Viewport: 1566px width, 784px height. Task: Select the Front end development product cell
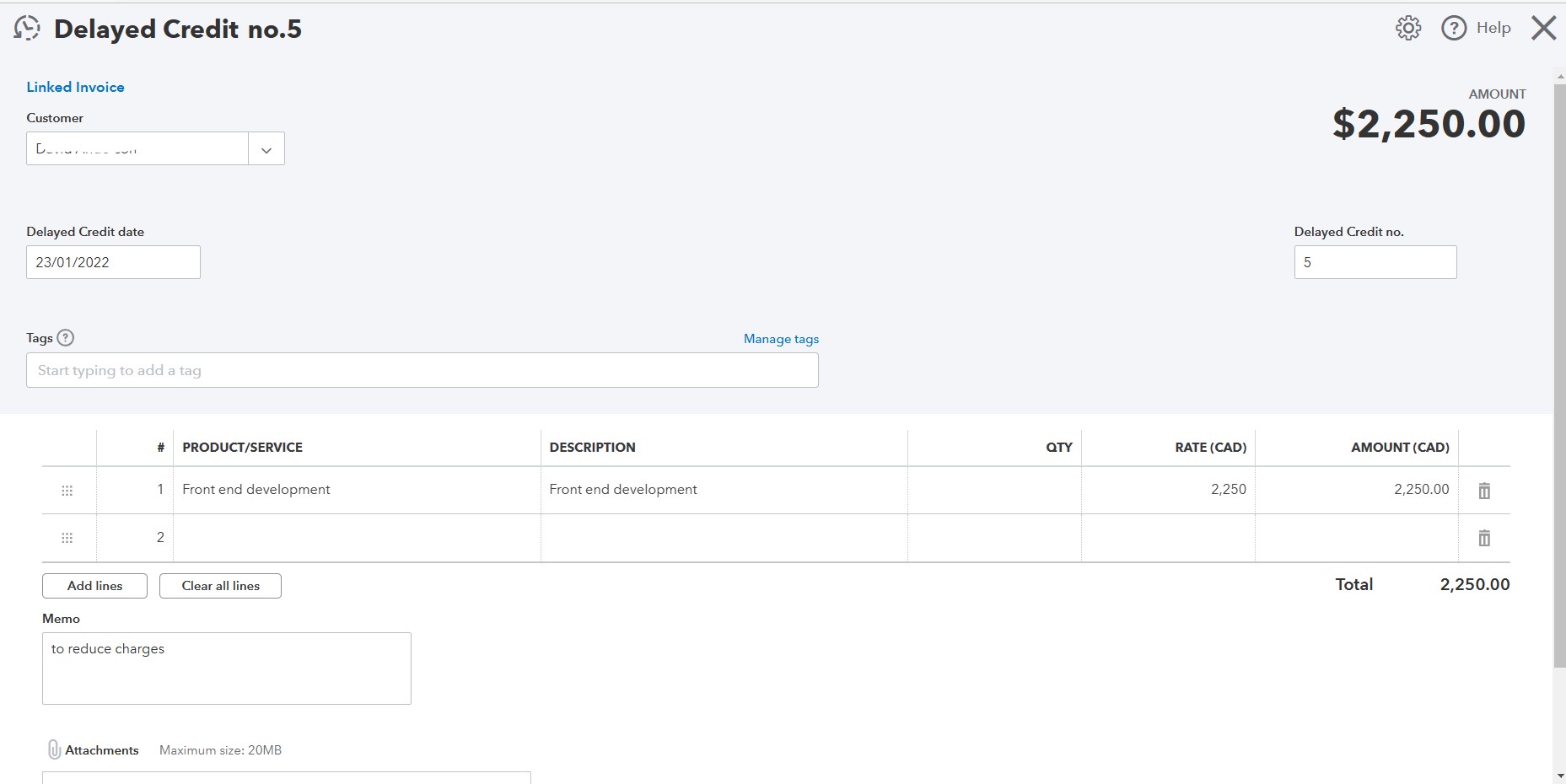(x=356, y=490)
